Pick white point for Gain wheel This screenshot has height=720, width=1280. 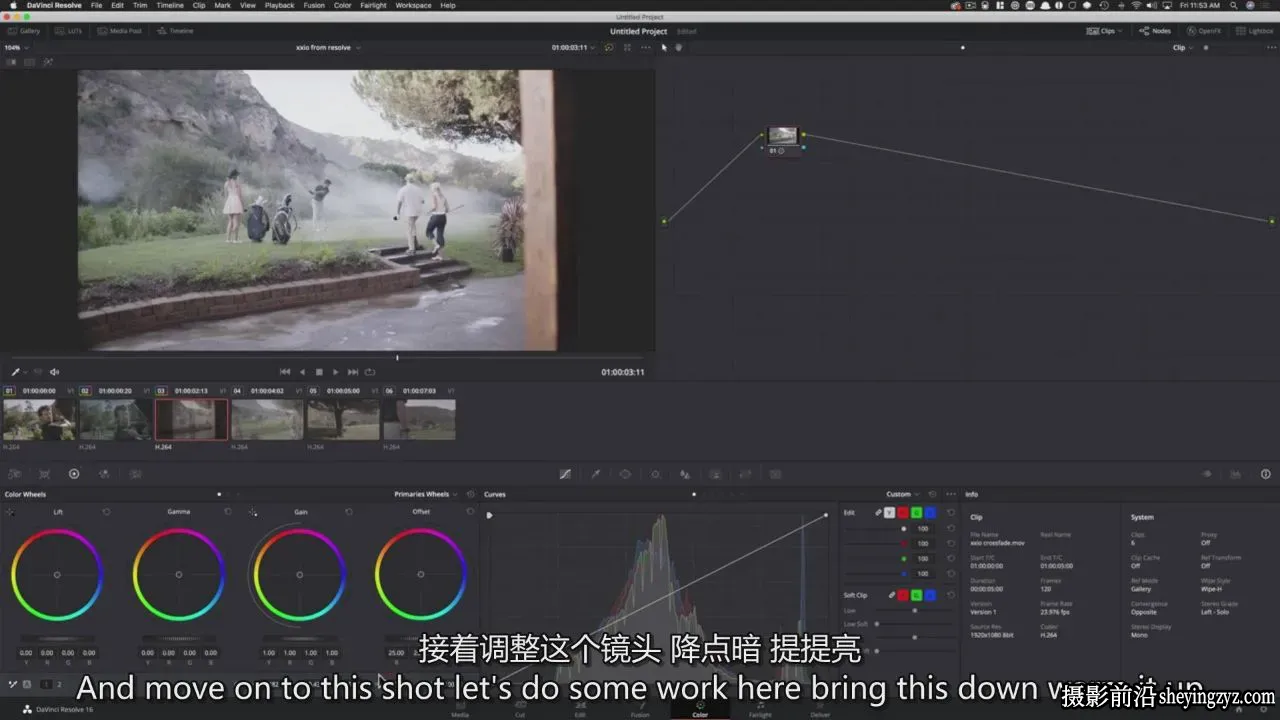(x=253, y=513)
